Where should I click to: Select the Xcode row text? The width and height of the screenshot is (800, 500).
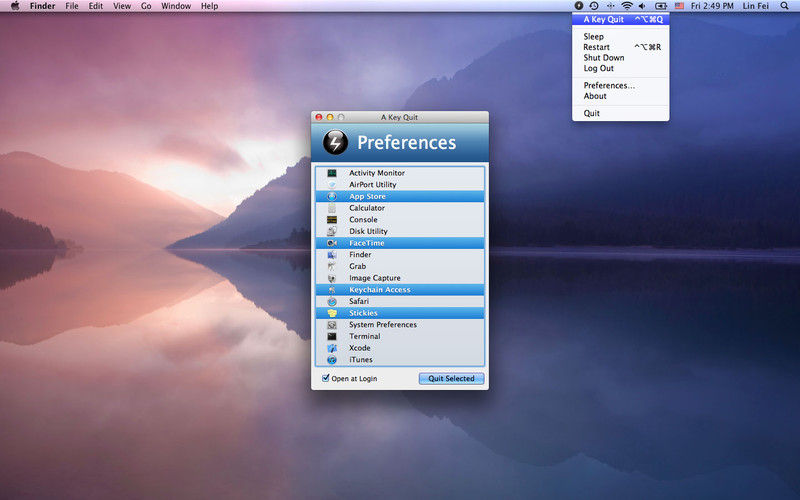pyautogui.click(x=360, y=348)
